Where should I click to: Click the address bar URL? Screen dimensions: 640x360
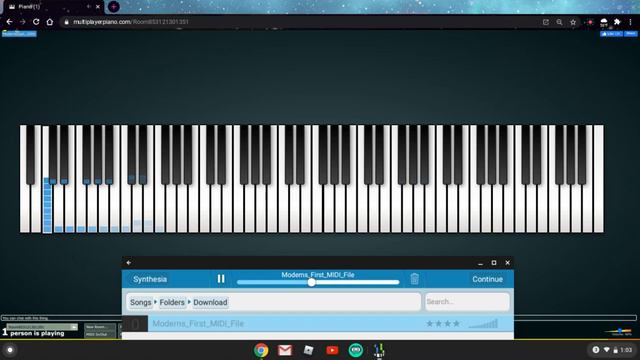131,22
